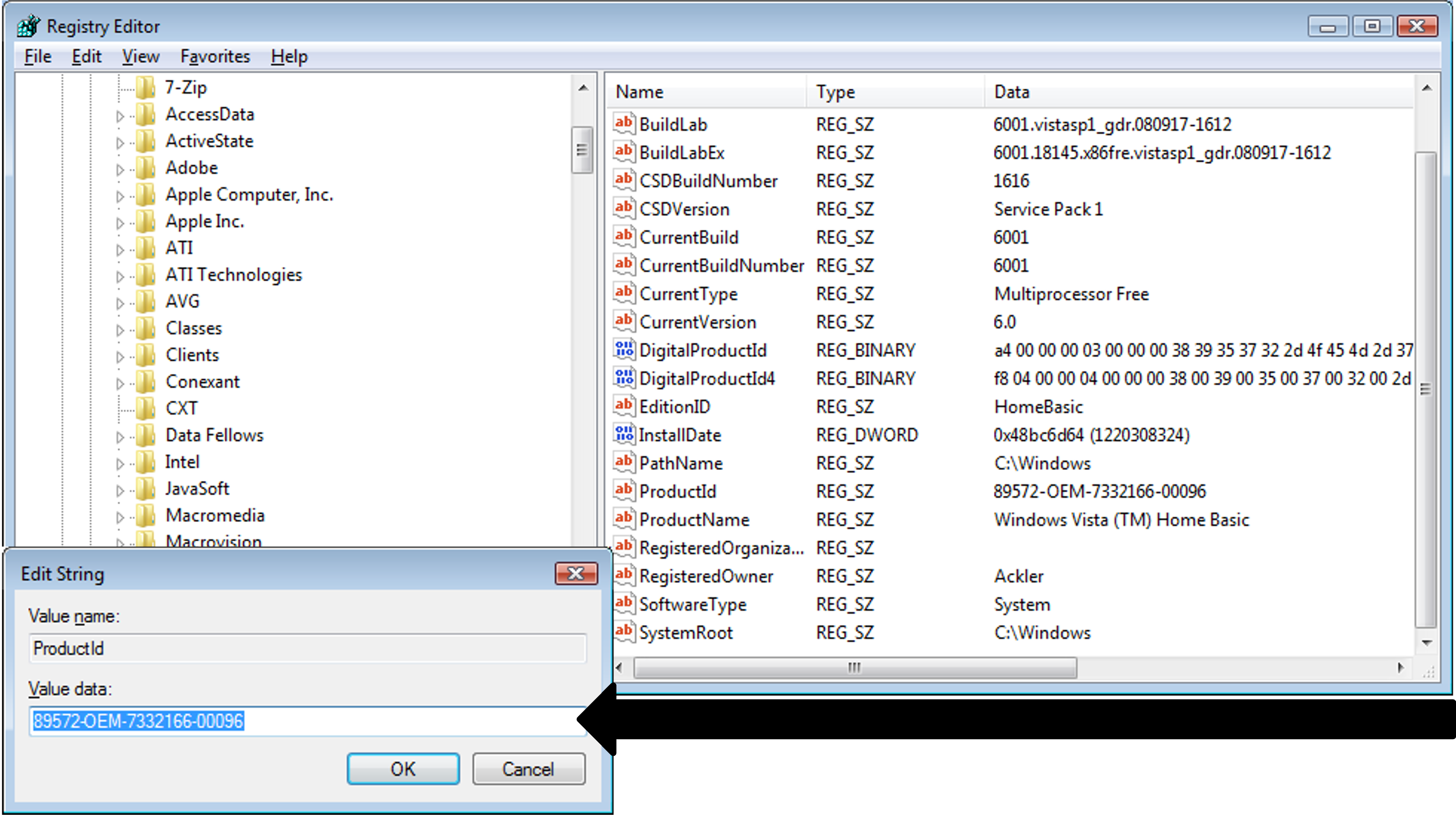Screen dimensions: 1456x815
Task: Click the SoftwareType string value icon
Action: coord(624,604)
